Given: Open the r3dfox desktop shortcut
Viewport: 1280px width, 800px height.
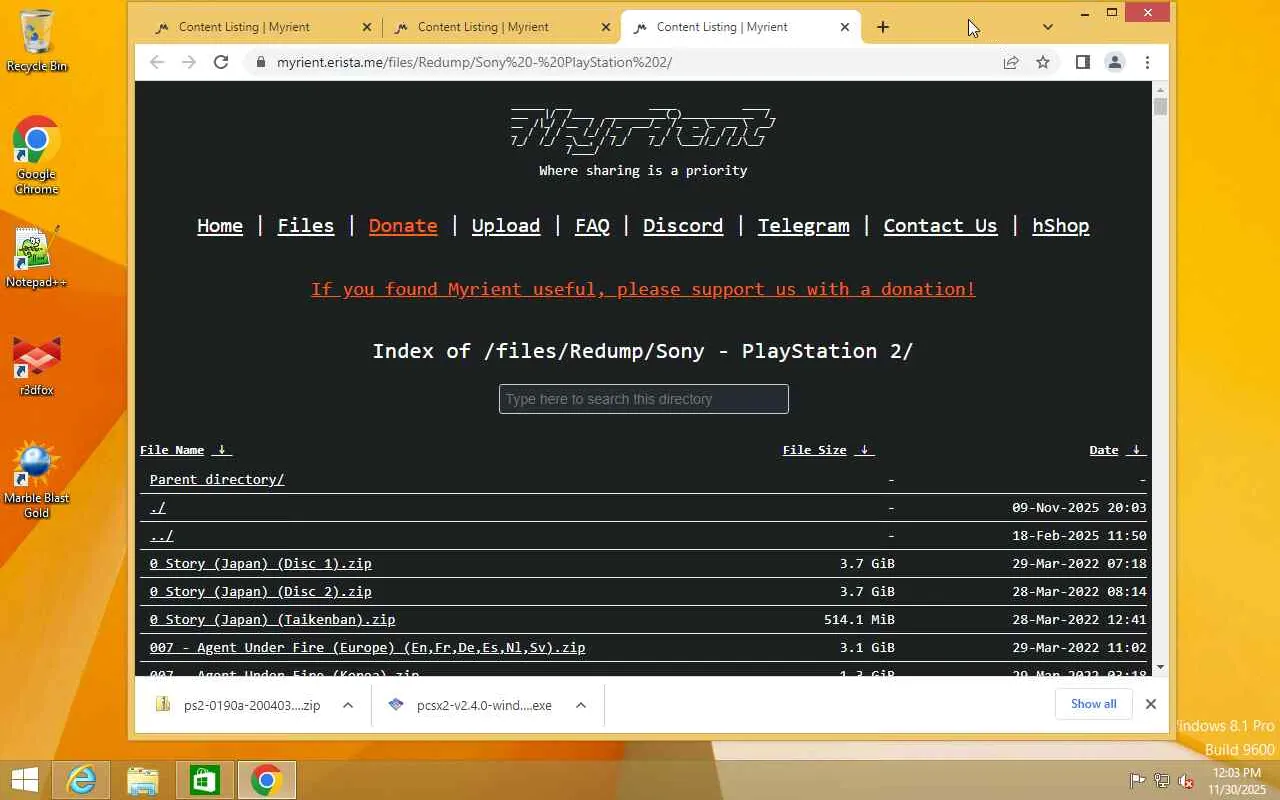Looking at the screenshot, I should pos(37,366).
